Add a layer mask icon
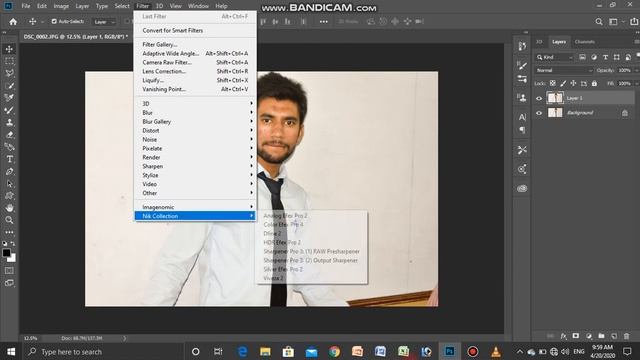640x360 pixels. (x=576, y=336)
